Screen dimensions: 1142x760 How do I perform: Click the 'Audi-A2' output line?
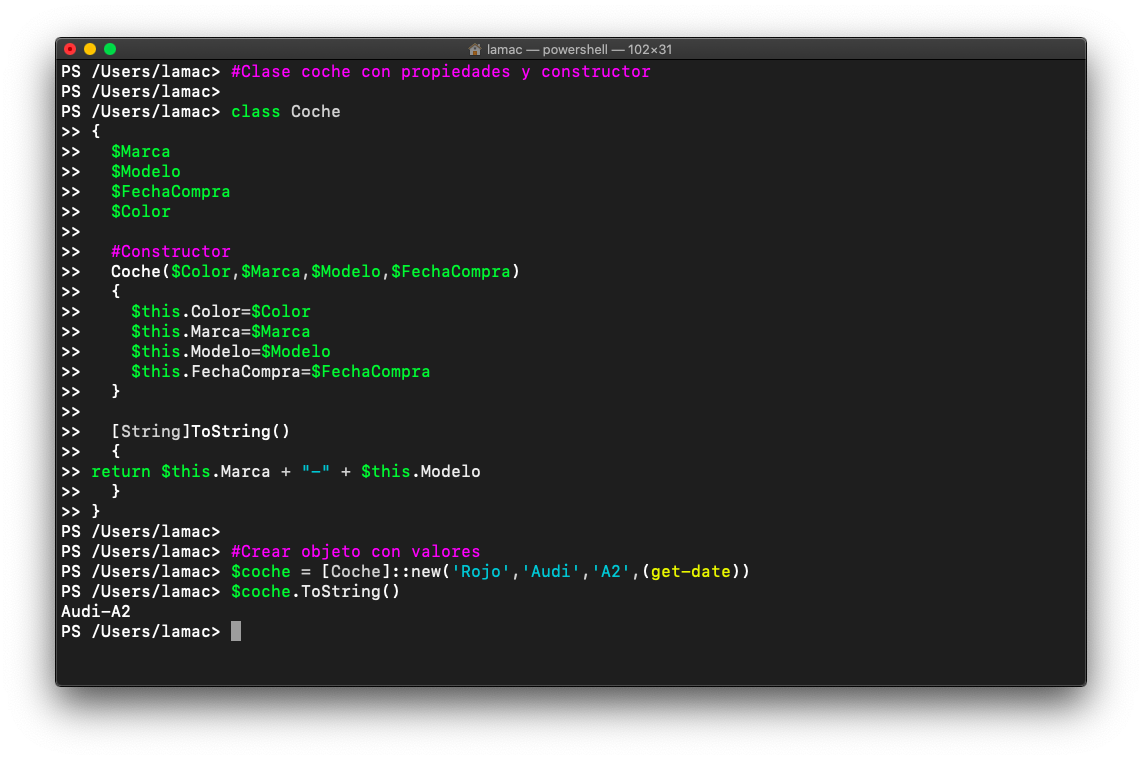click(96, 611)
